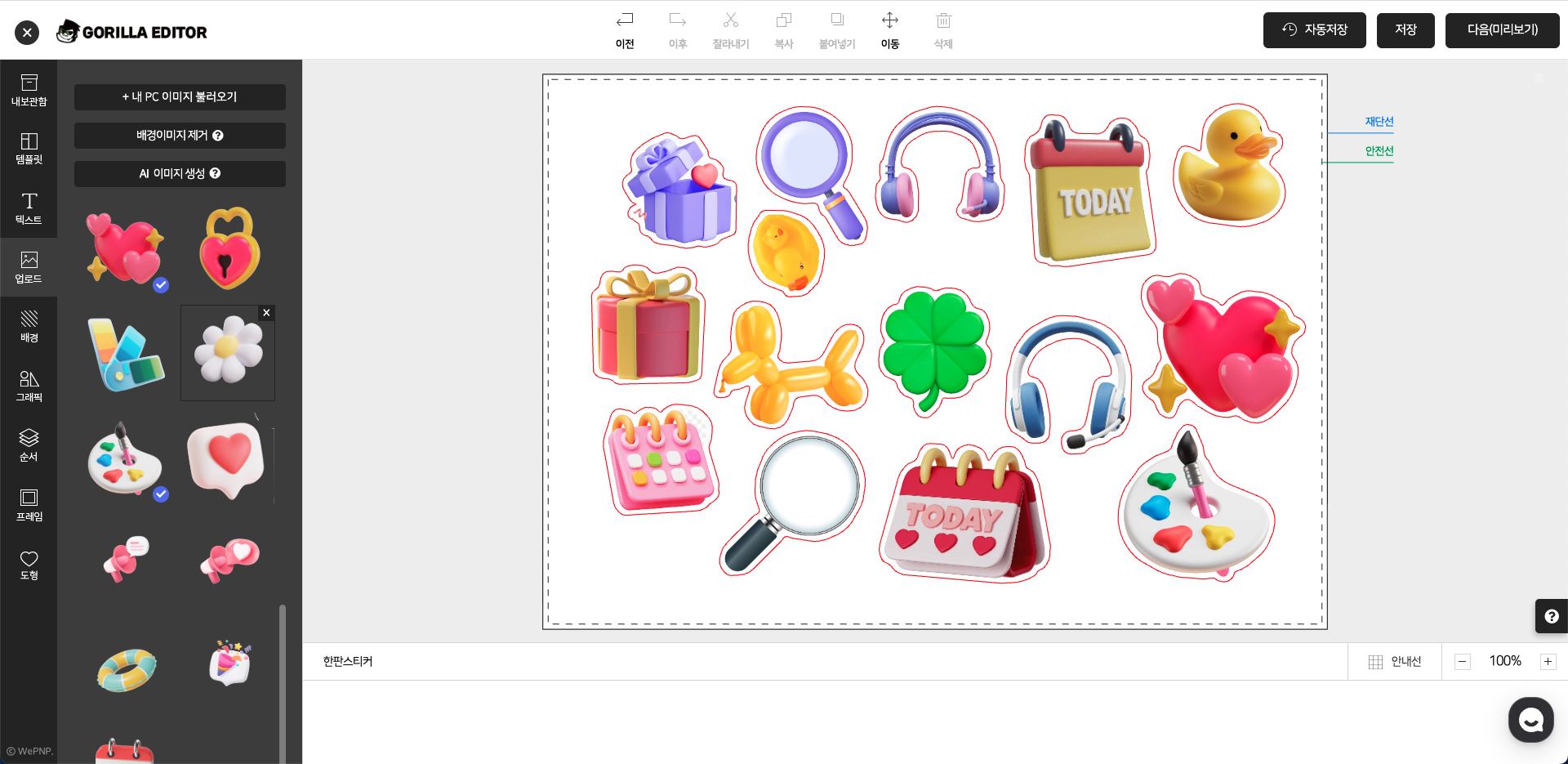1568x764 pixels.
Task: Open the Frame (프레임) sidebar panel
Action: (29, 504)
